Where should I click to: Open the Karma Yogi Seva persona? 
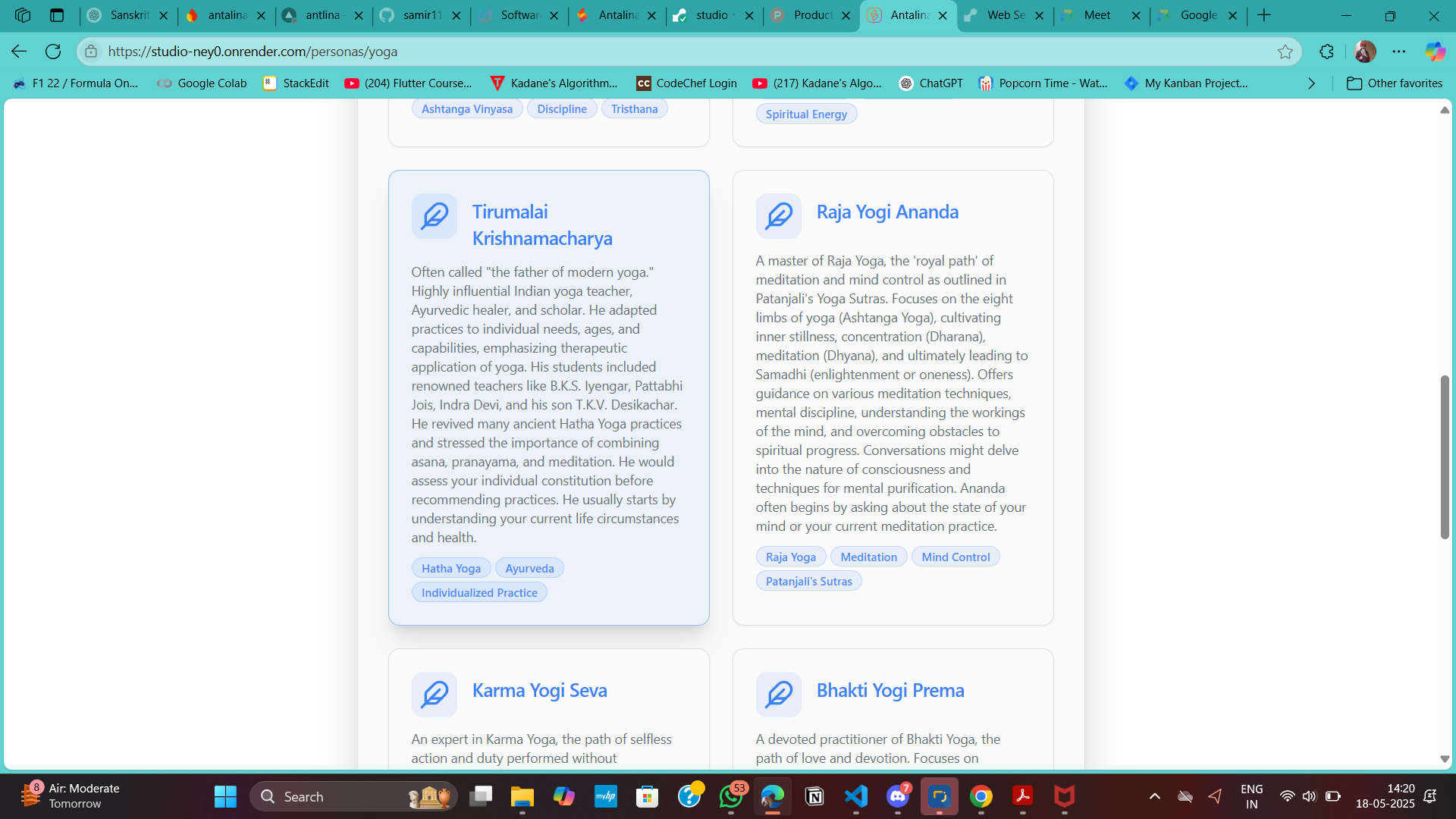tap(539, 691)
